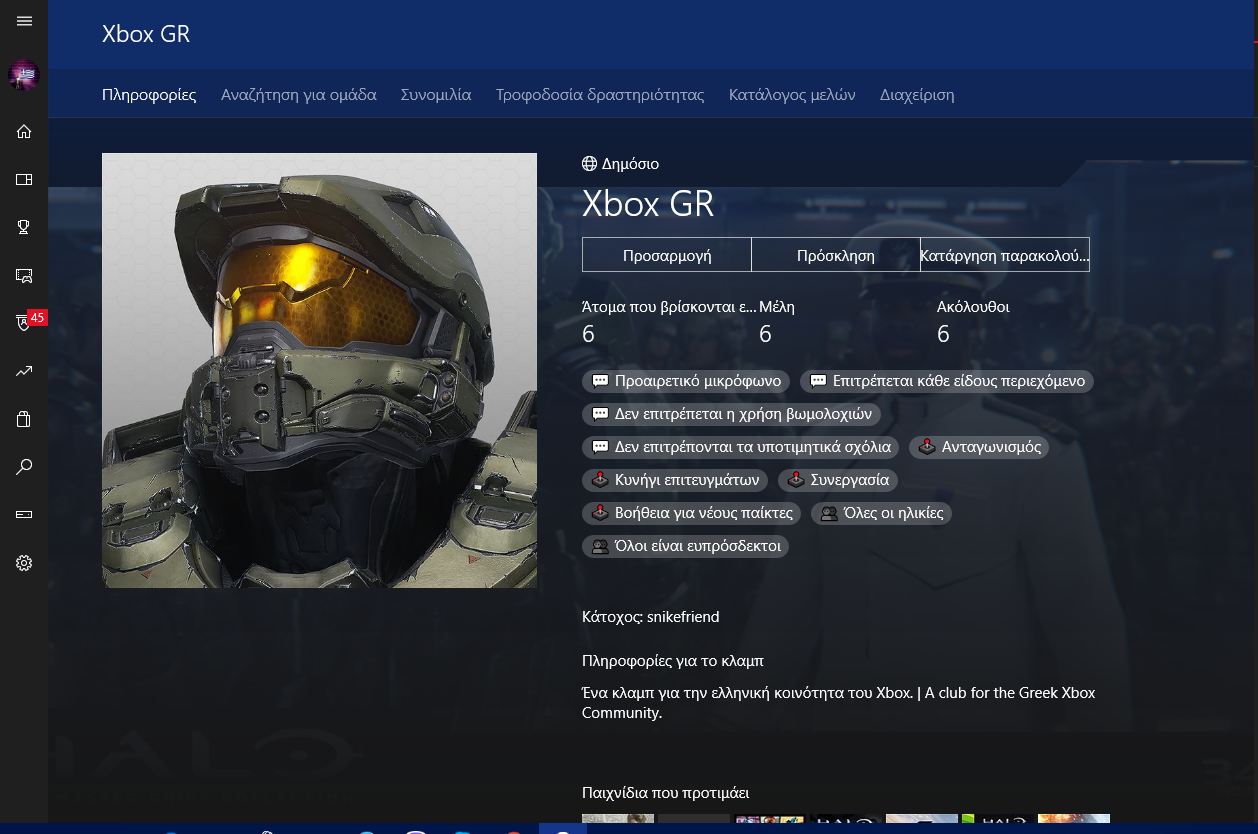This screenshot has width=1258, height=834.
Task: Click the Ακόλουθοι count of 6
Action: (x=943, y=334)
